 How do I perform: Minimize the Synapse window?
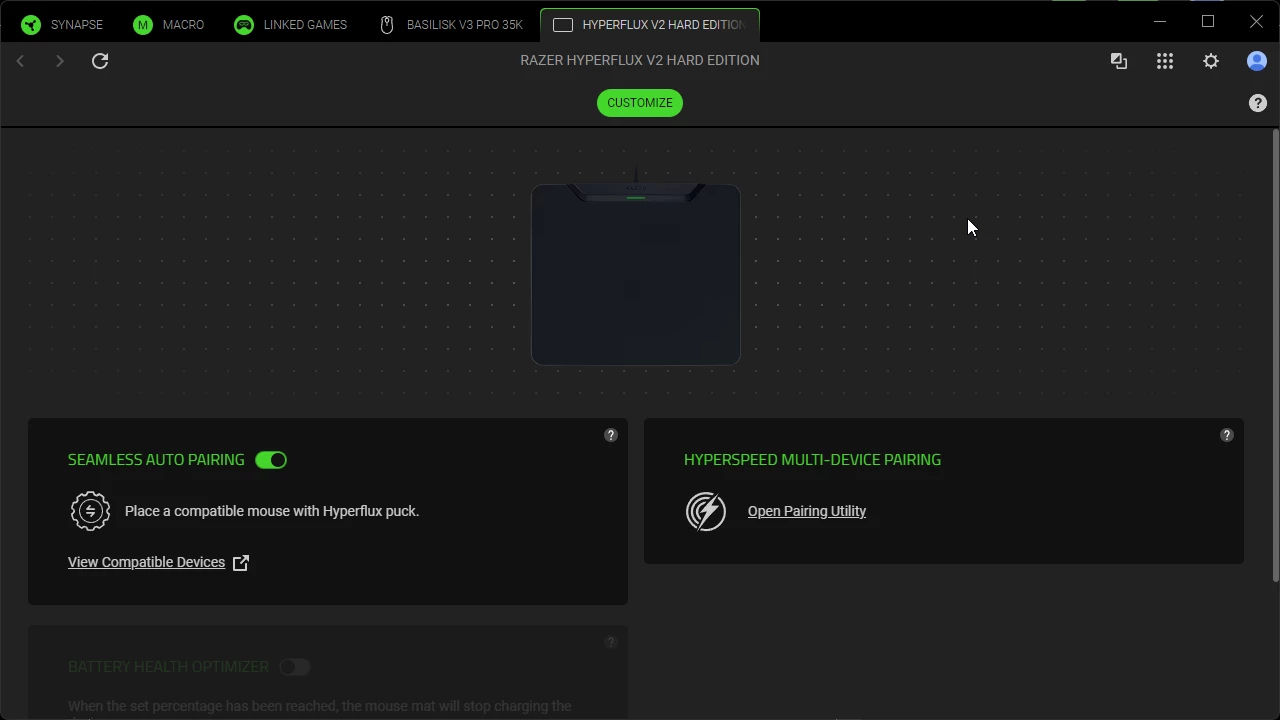[1160, 21]
